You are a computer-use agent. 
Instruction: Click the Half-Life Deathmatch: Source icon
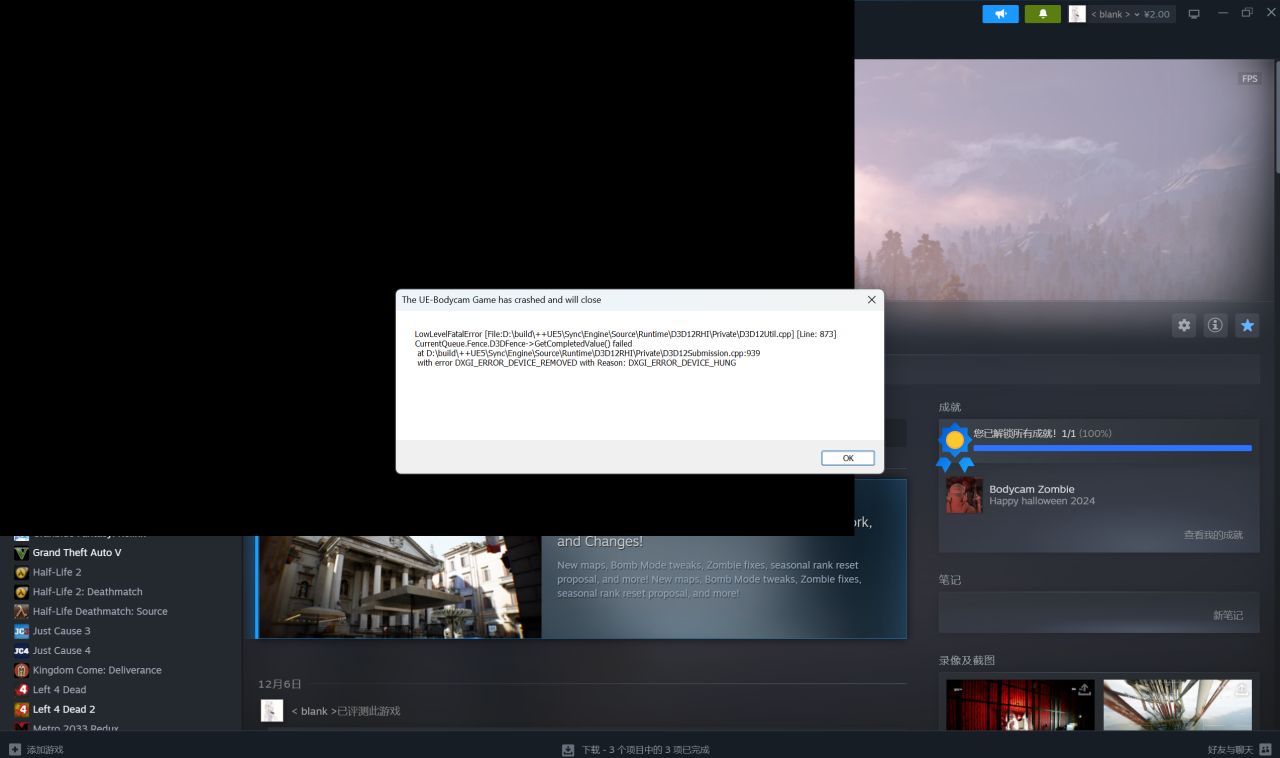click(21, 611)
